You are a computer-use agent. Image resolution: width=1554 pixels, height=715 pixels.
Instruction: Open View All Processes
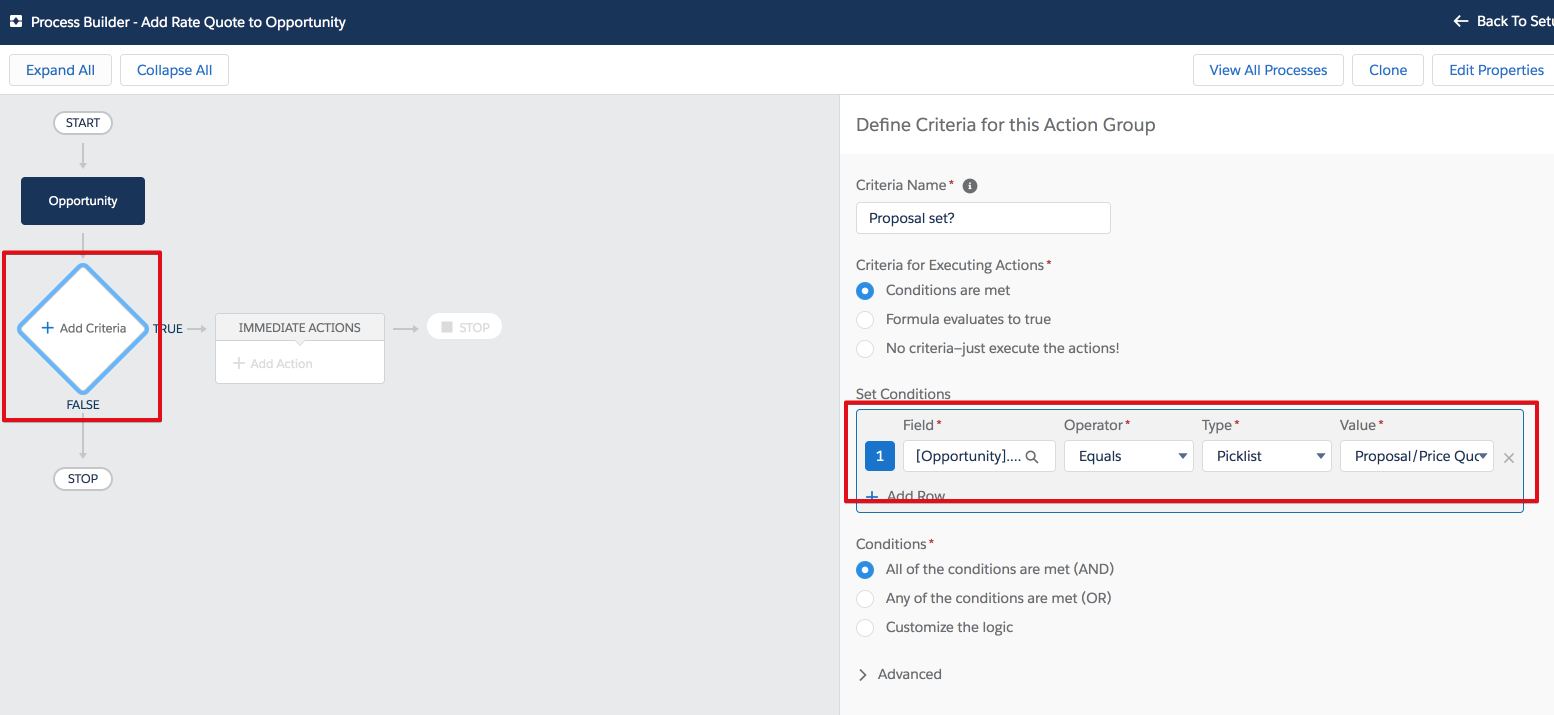(1268, 70)
